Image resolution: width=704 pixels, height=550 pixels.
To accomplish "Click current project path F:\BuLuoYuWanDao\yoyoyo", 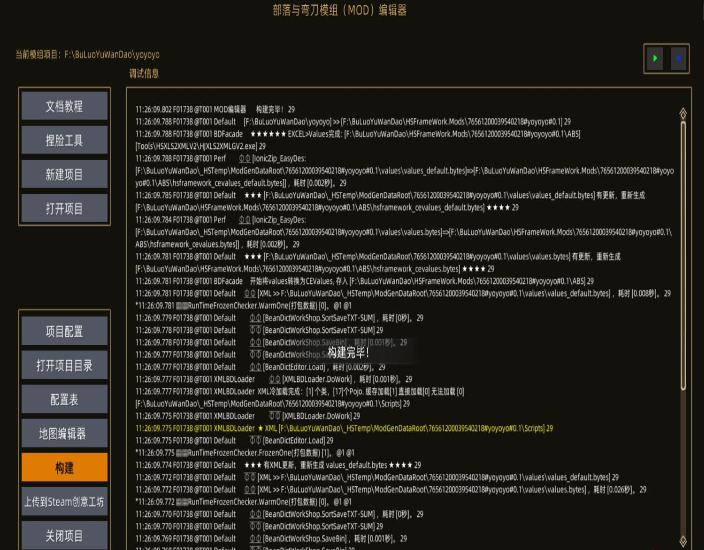I will pyautogui.click(x=112, y=54).
